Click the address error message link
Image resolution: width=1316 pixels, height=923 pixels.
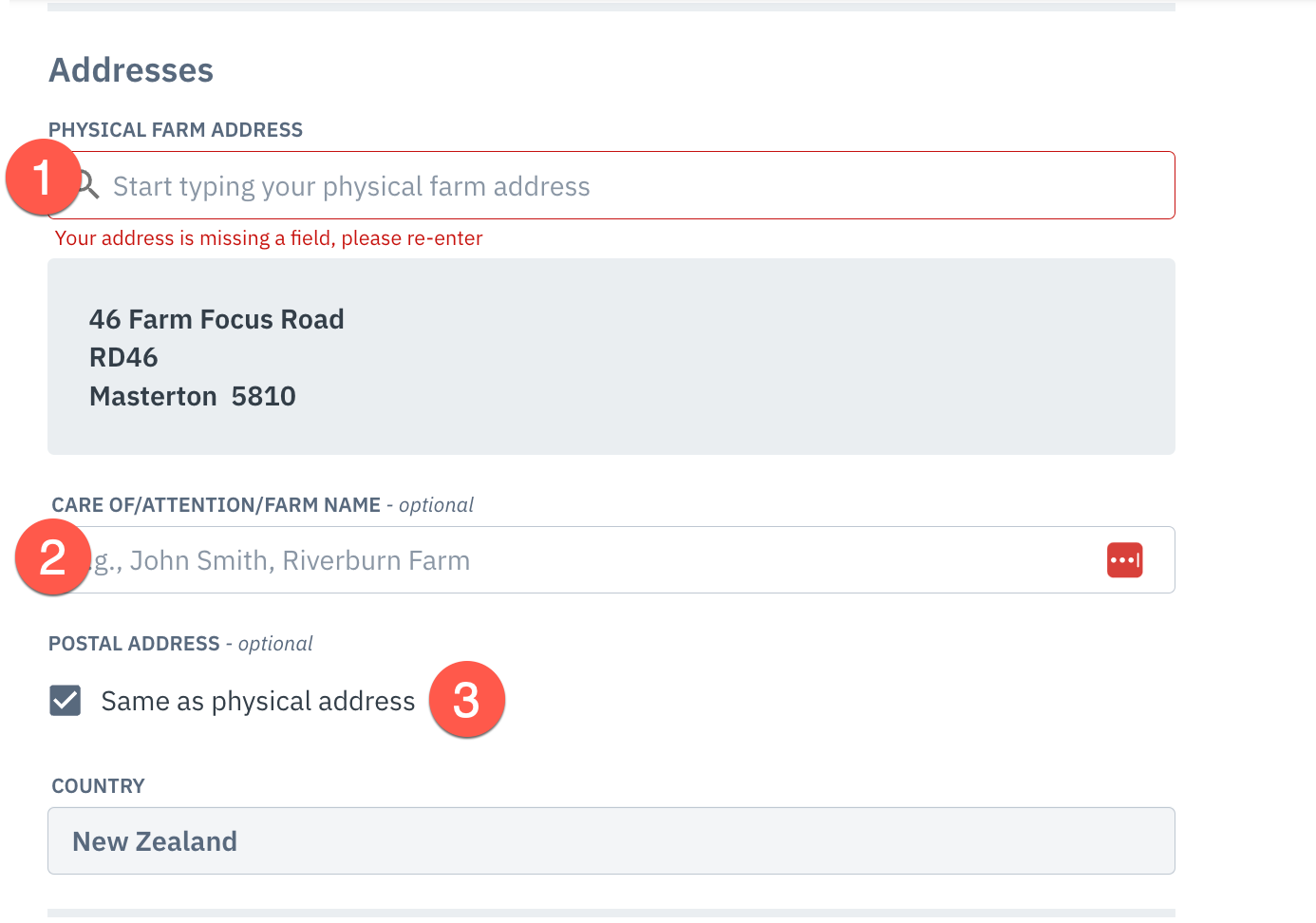coord(269,237)
